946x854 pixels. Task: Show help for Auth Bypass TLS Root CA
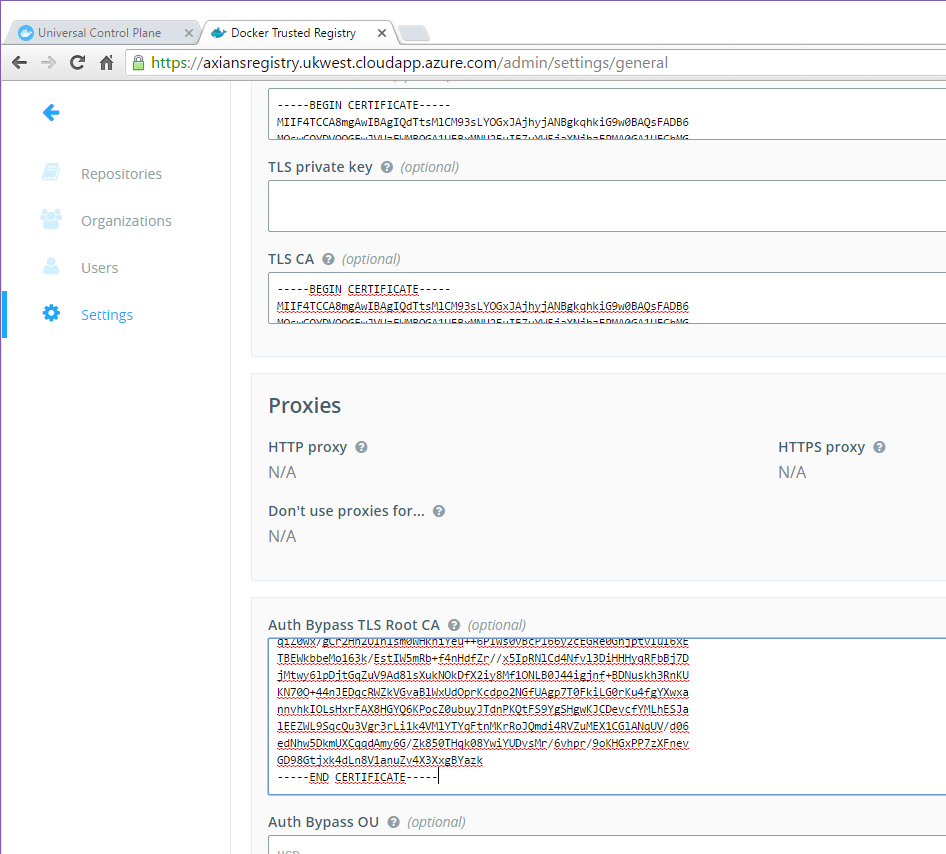tap(454, 626)
